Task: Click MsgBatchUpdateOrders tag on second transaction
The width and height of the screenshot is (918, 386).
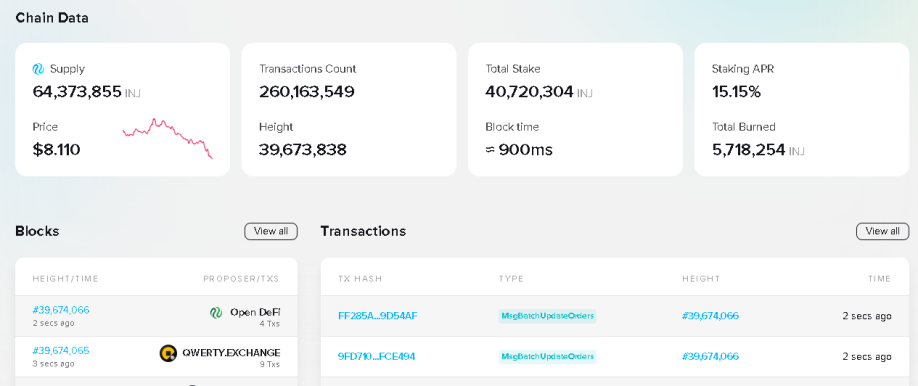Action: 547,356
